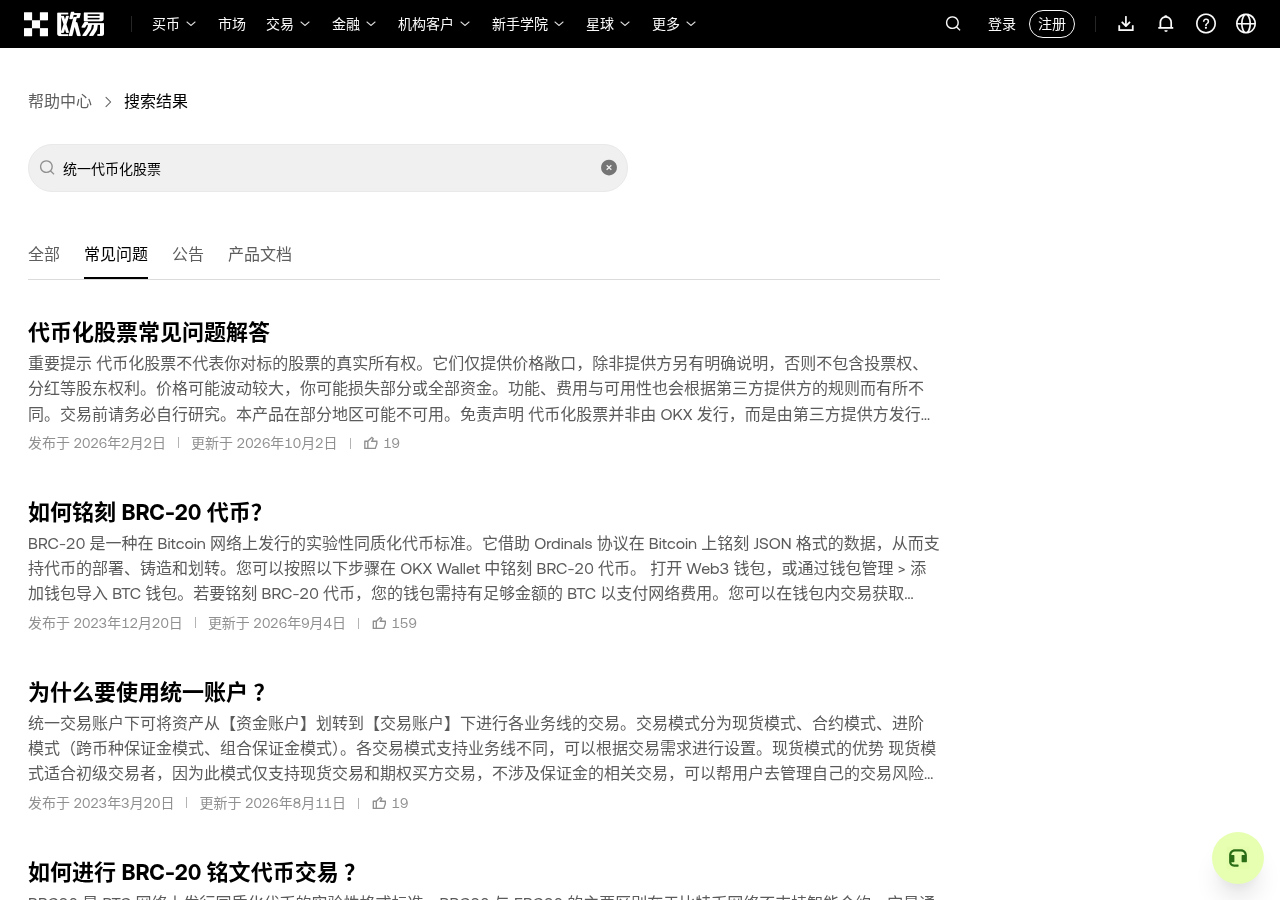This screenshot has height=900, width=1280.
Task: Click the help question mark icon
Action: coord(1206,24)
